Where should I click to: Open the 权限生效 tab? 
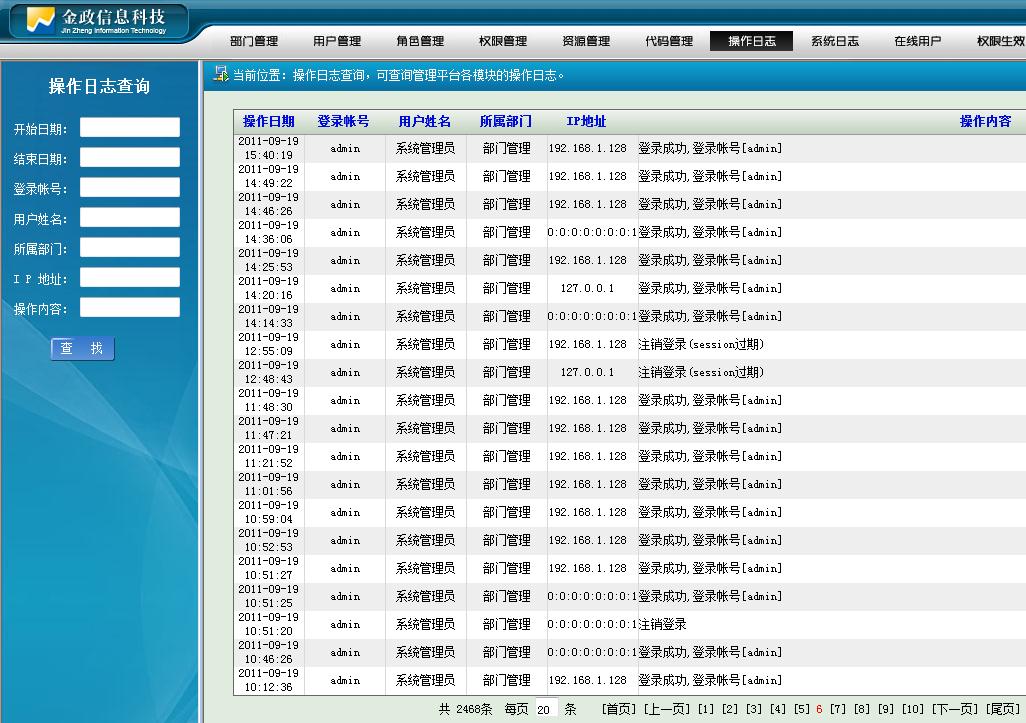pyautogui.click(x=1000, y=41)
